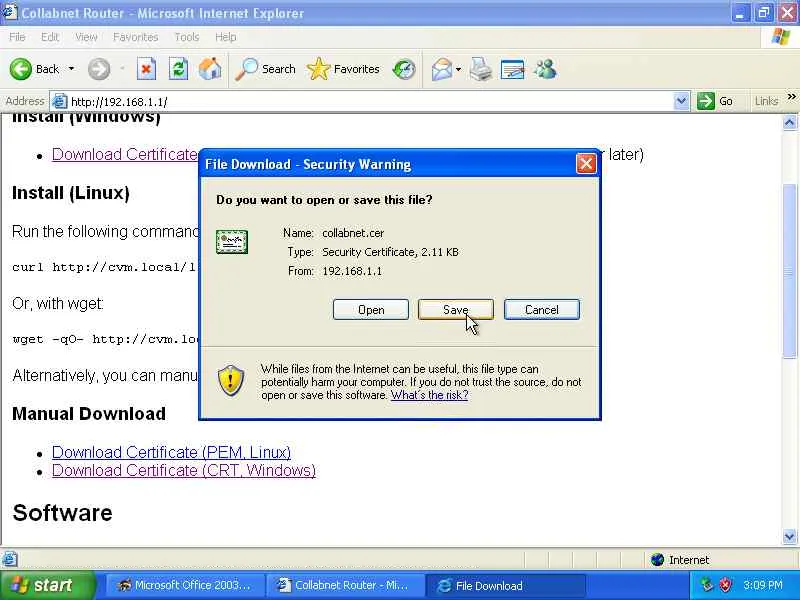Screen dimensions: 800x600
Task: Click the Download Certificate link under Install (Windows)
Action: tap(125, 154)
